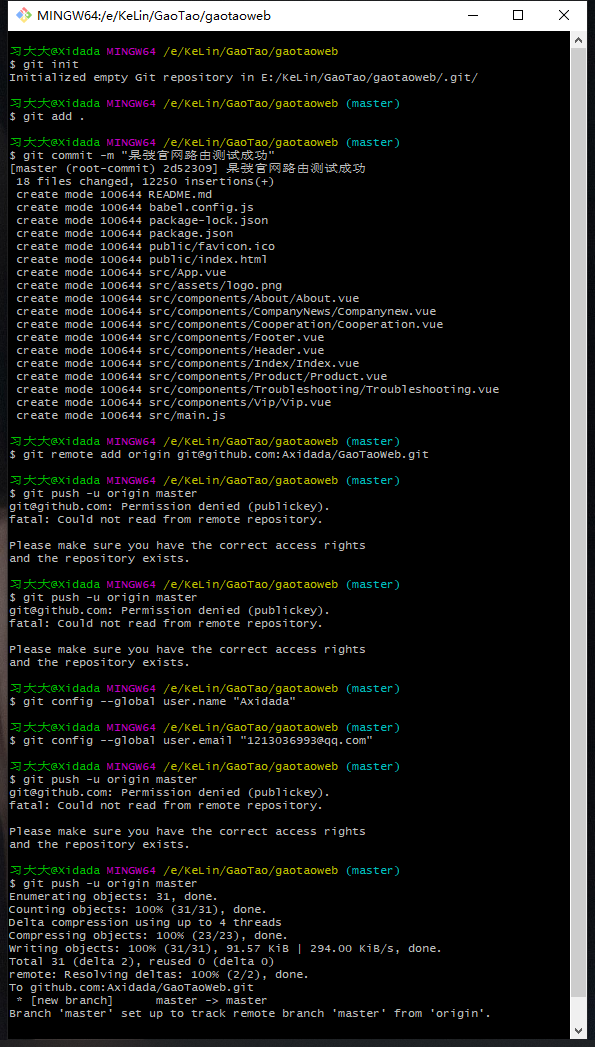Click the git config user.email command
Image resolution: width=595 pixels, height=1047 pixels.
click(190, 741)
